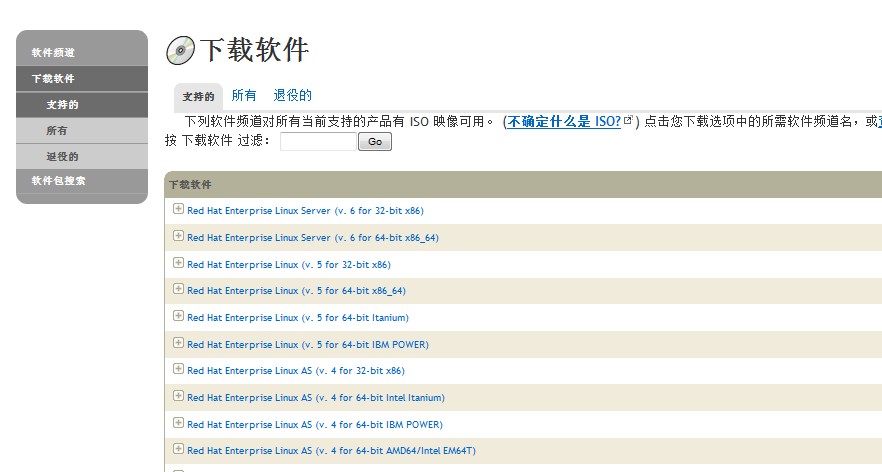Select 支持的 submenu item in sidebar
The height and width of the screenshot is (472, 882).
click(x=82, y=105)
